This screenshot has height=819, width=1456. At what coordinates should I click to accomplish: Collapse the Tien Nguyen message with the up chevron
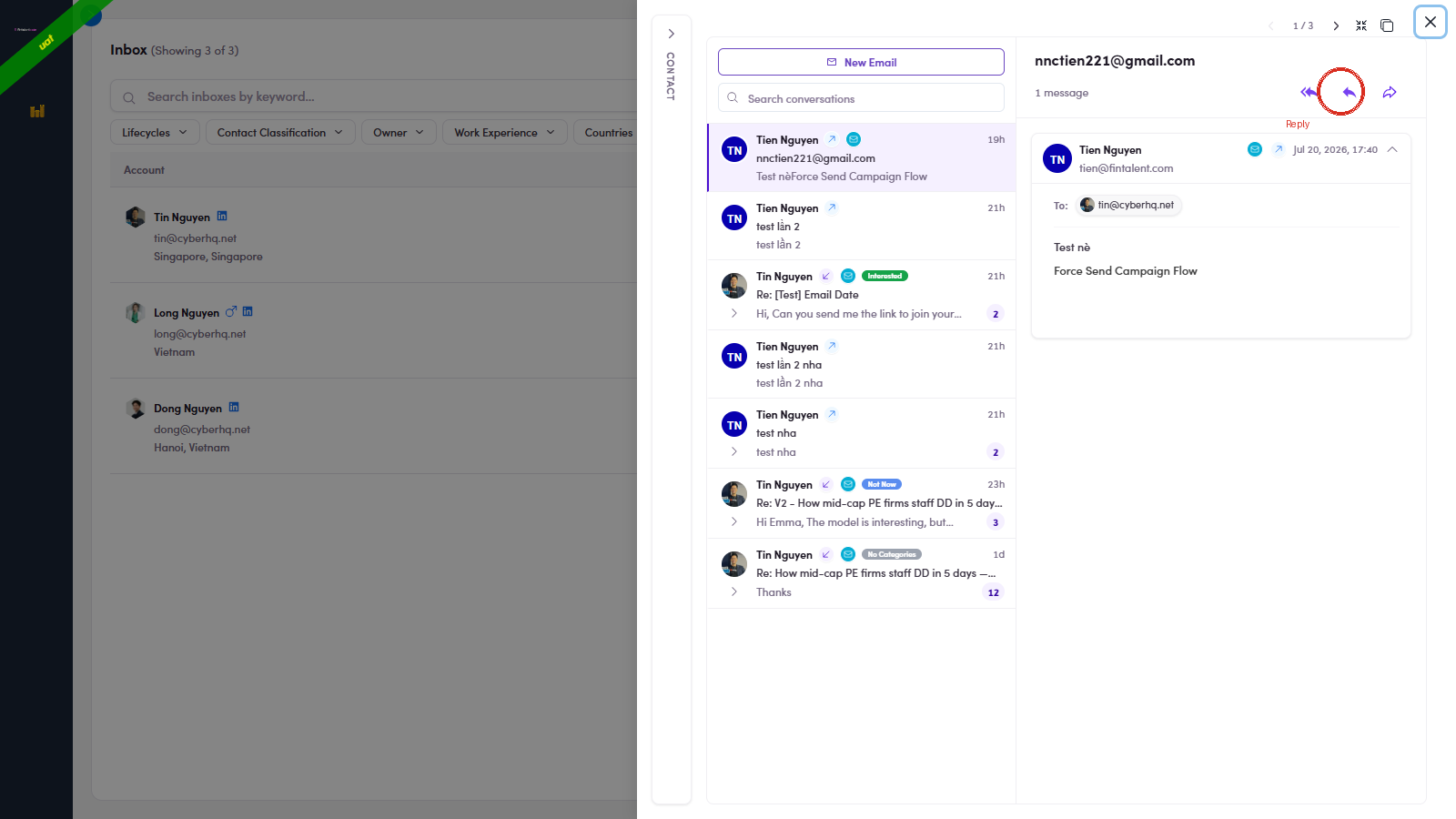[x=1392, y=149]
